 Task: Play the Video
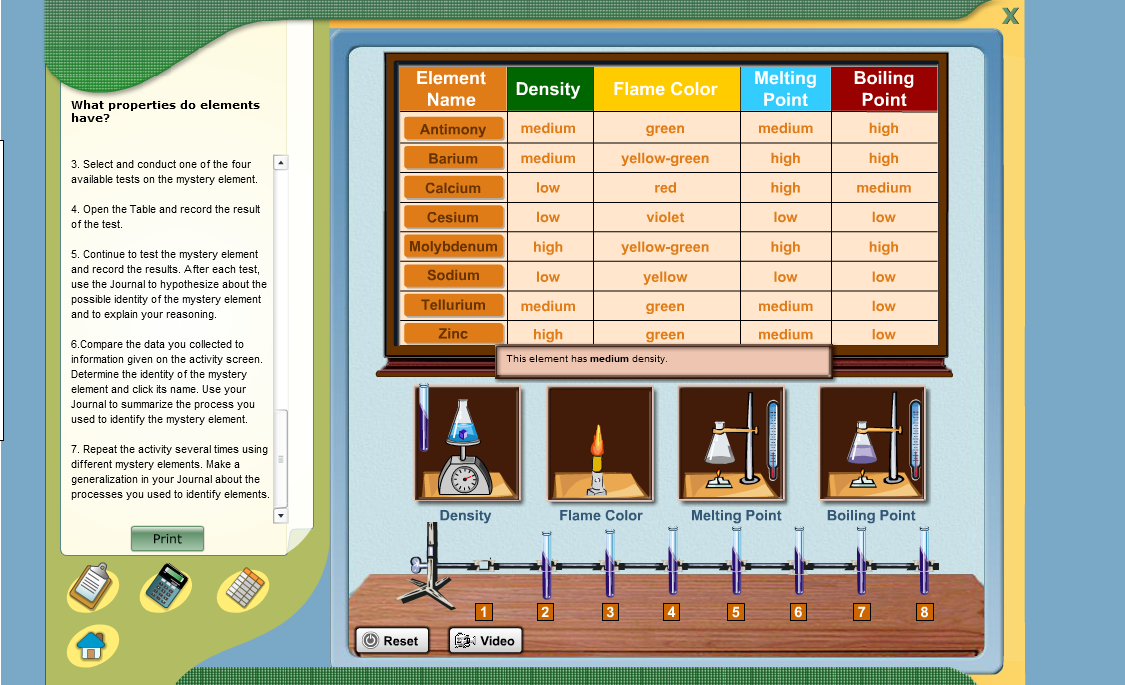(485, 640)
